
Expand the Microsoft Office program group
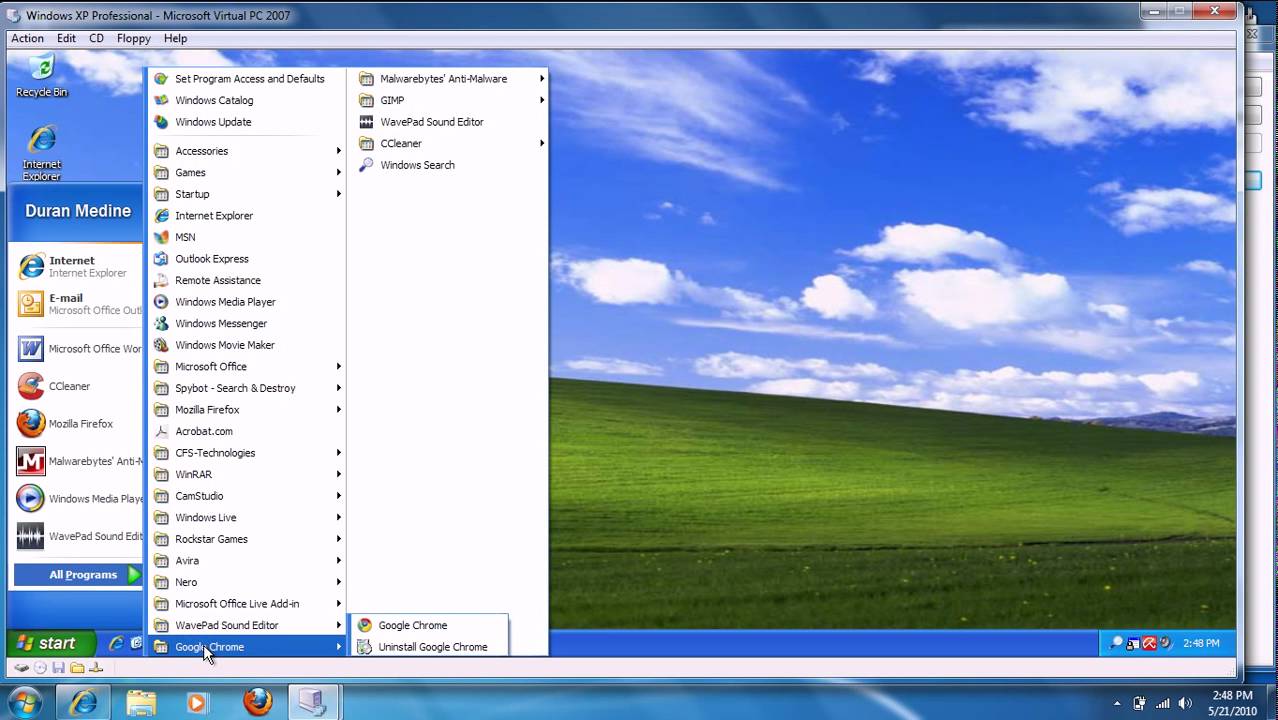(x=210, y=367)
